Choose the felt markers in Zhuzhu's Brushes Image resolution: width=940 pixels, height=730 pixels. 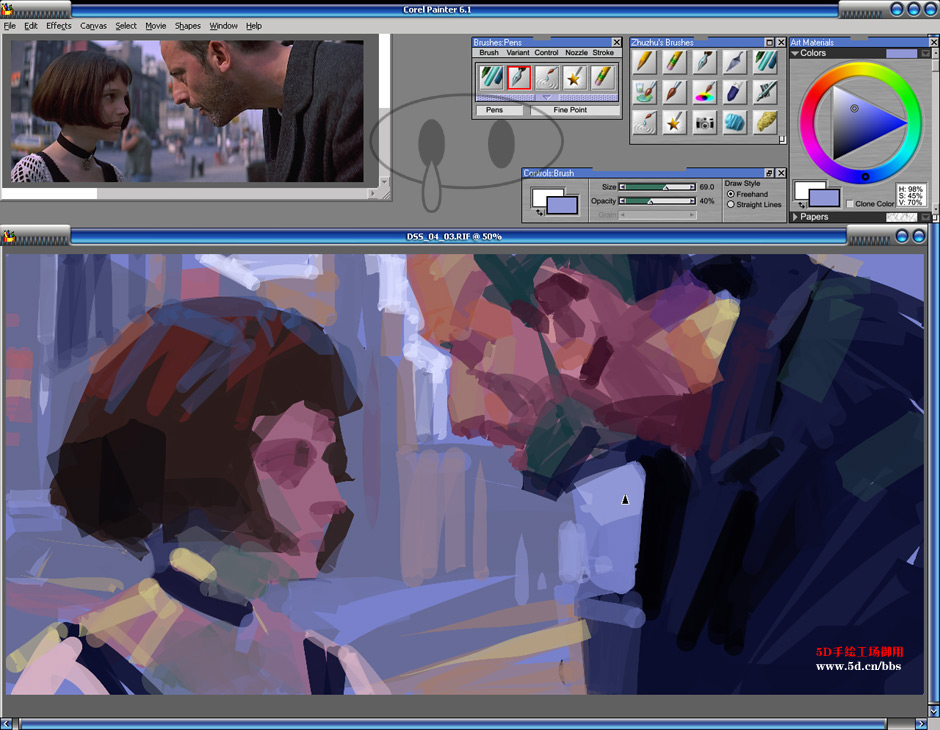pyautogui.click(x=766, y=62)
